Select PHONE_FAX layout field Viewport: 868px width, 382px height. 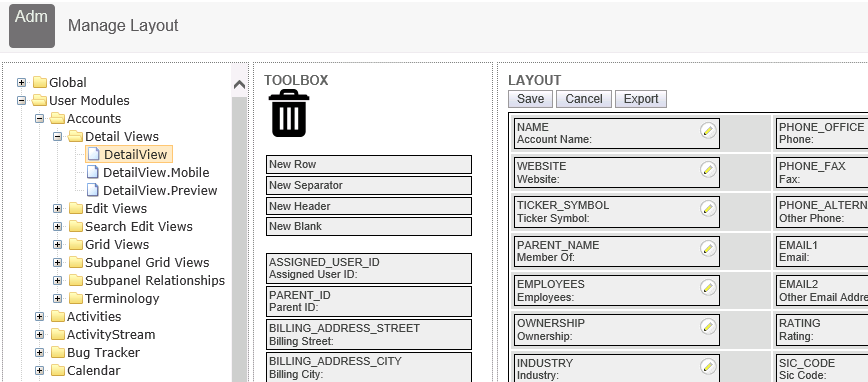822,173
